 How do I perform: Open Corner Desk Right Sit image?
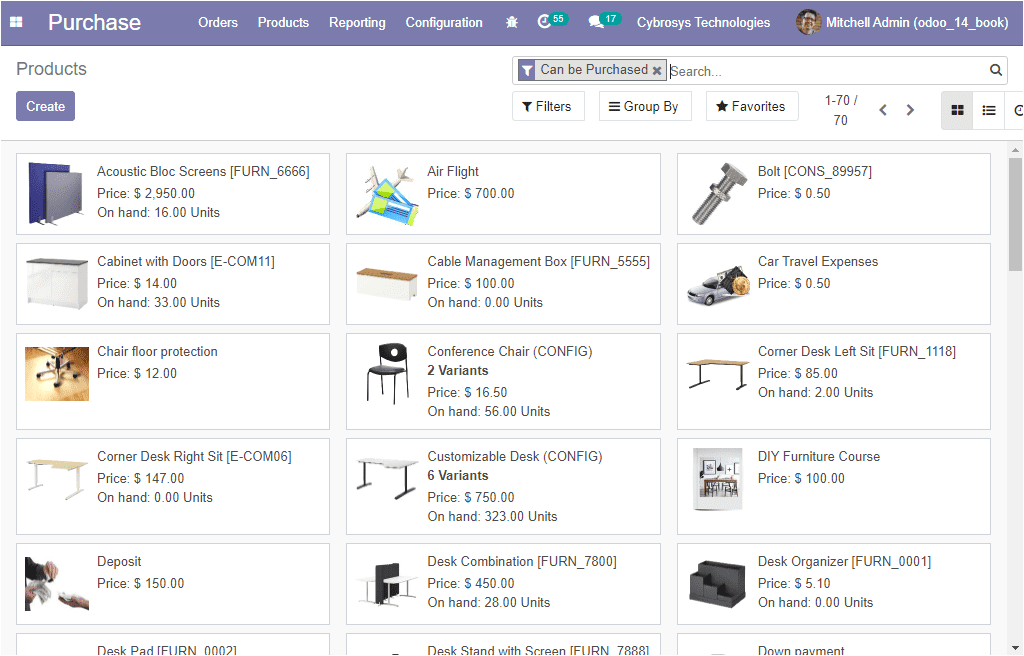(x=57, y=479)
